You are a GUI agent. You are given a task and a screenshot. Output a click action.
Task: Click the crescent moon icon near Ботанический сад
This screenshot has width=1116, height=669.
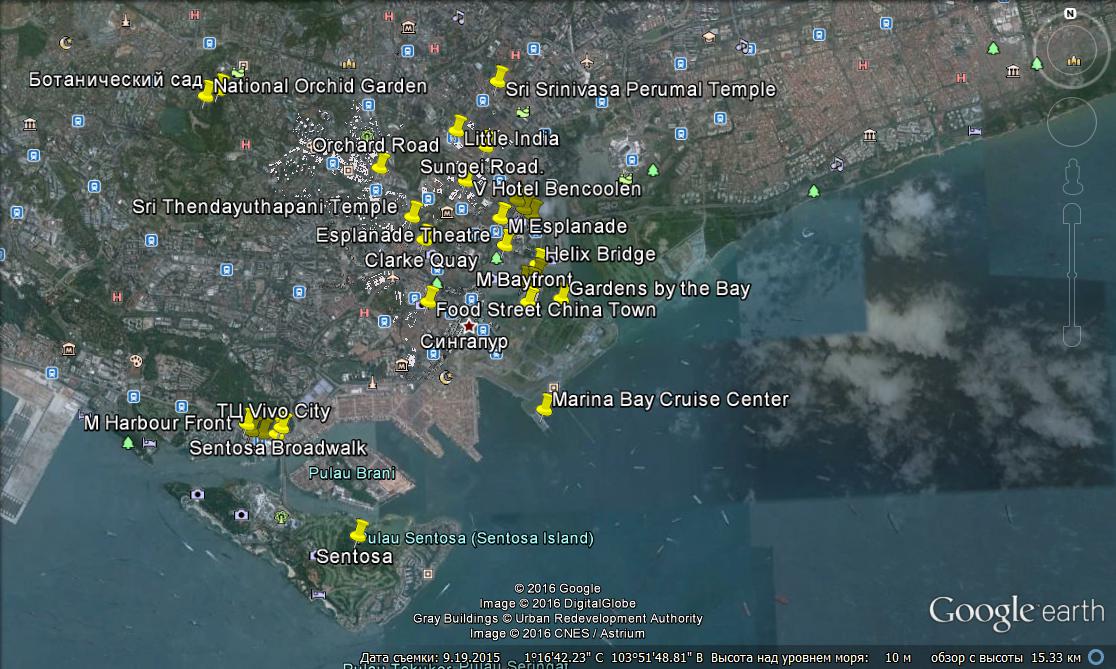coord(65,43)
